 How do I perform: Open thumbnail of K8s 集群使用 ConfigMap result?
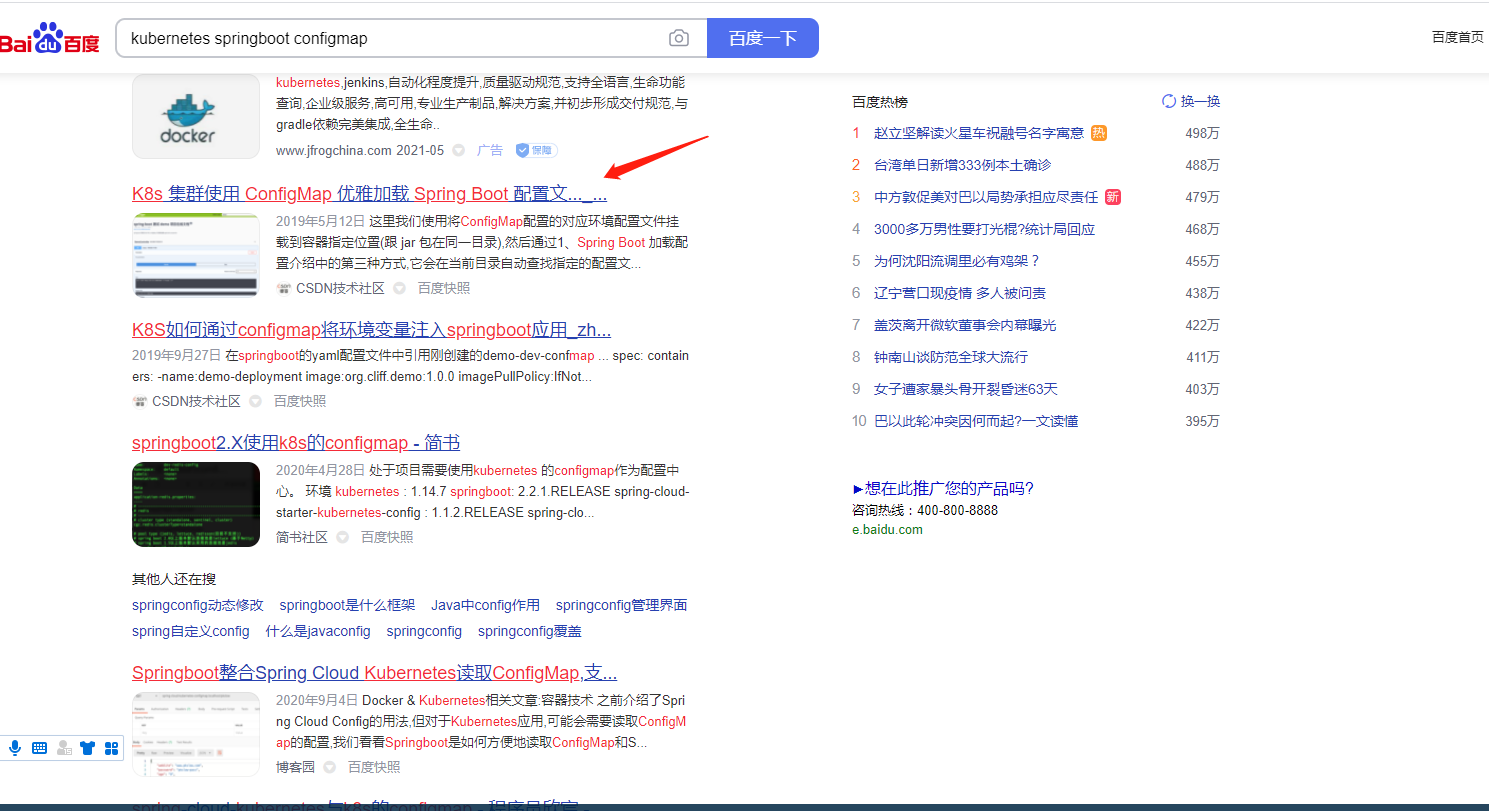(196, 255)
